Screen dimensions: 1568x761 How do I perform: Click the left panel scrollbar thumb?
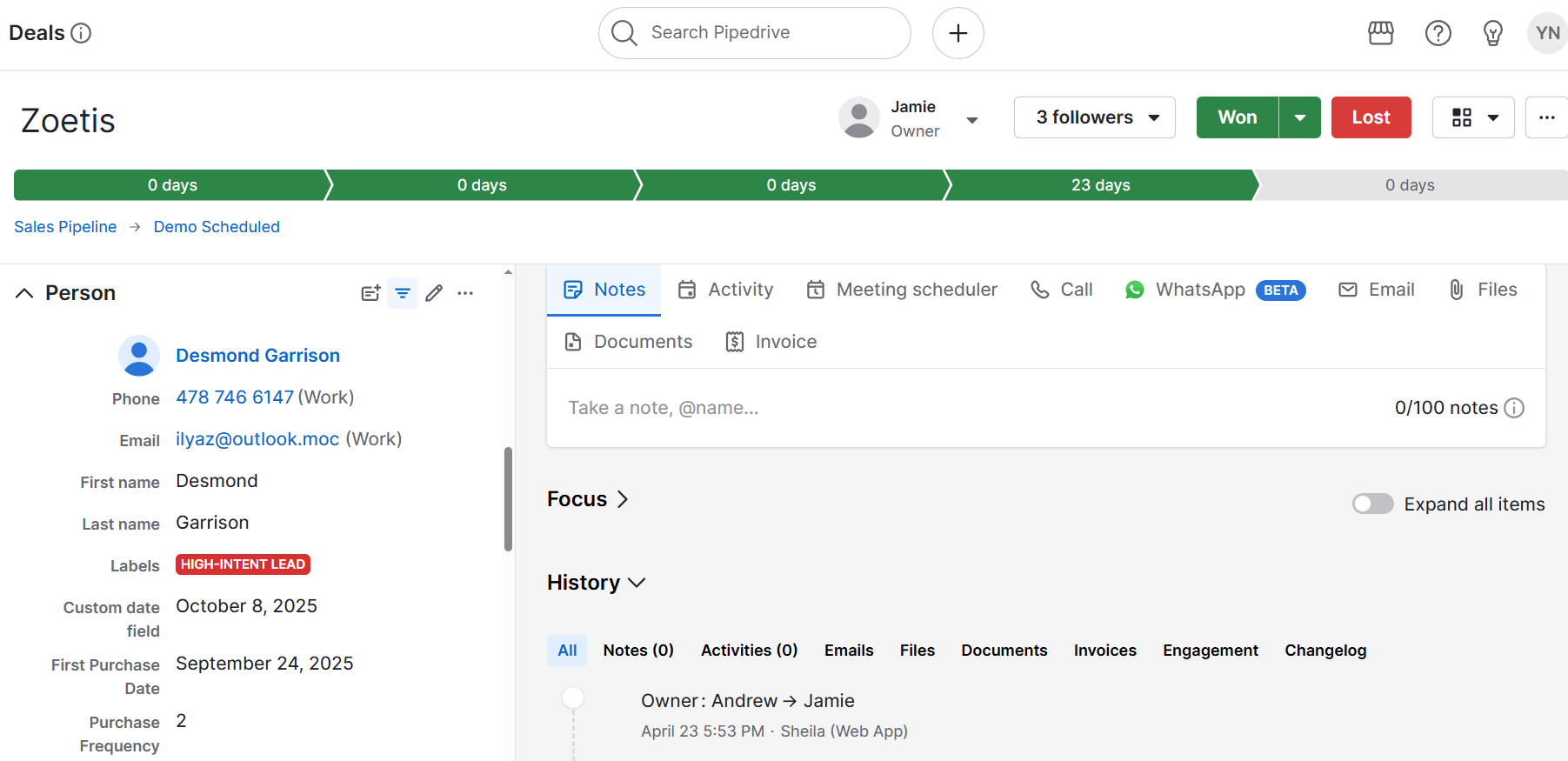point(508,499)
